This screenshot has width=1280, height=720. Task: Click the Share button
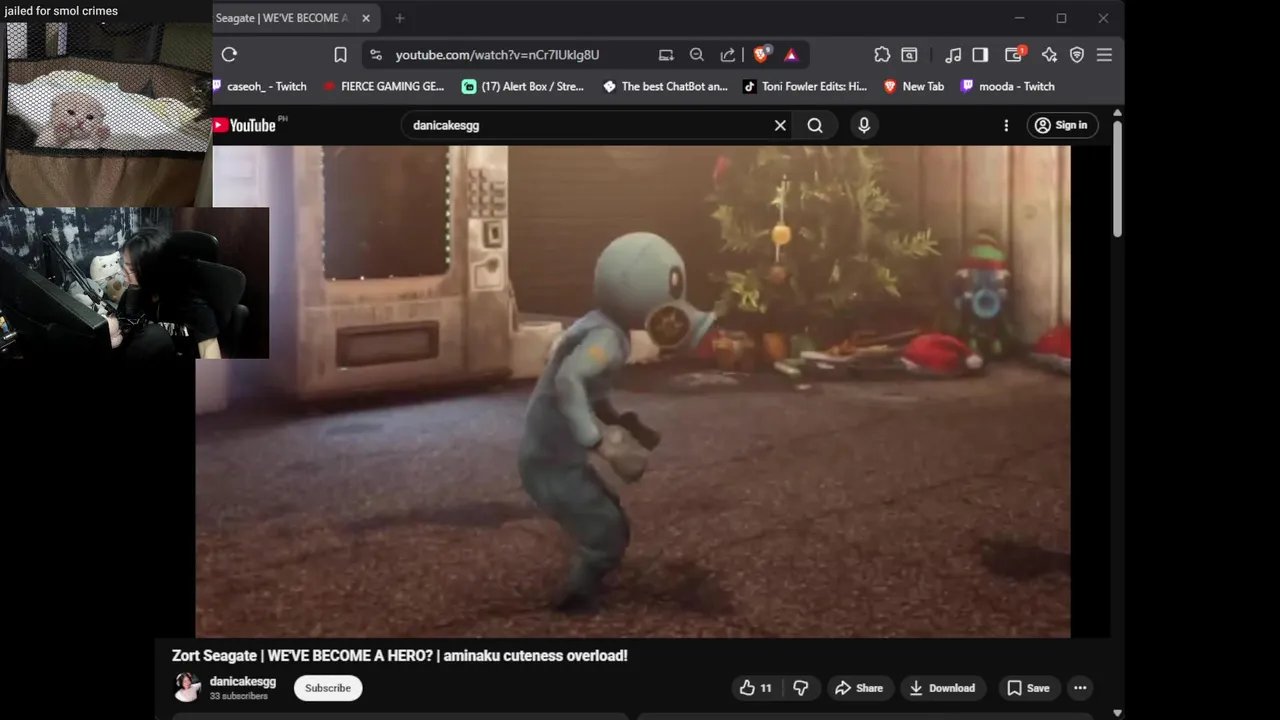tap(859, 688)
